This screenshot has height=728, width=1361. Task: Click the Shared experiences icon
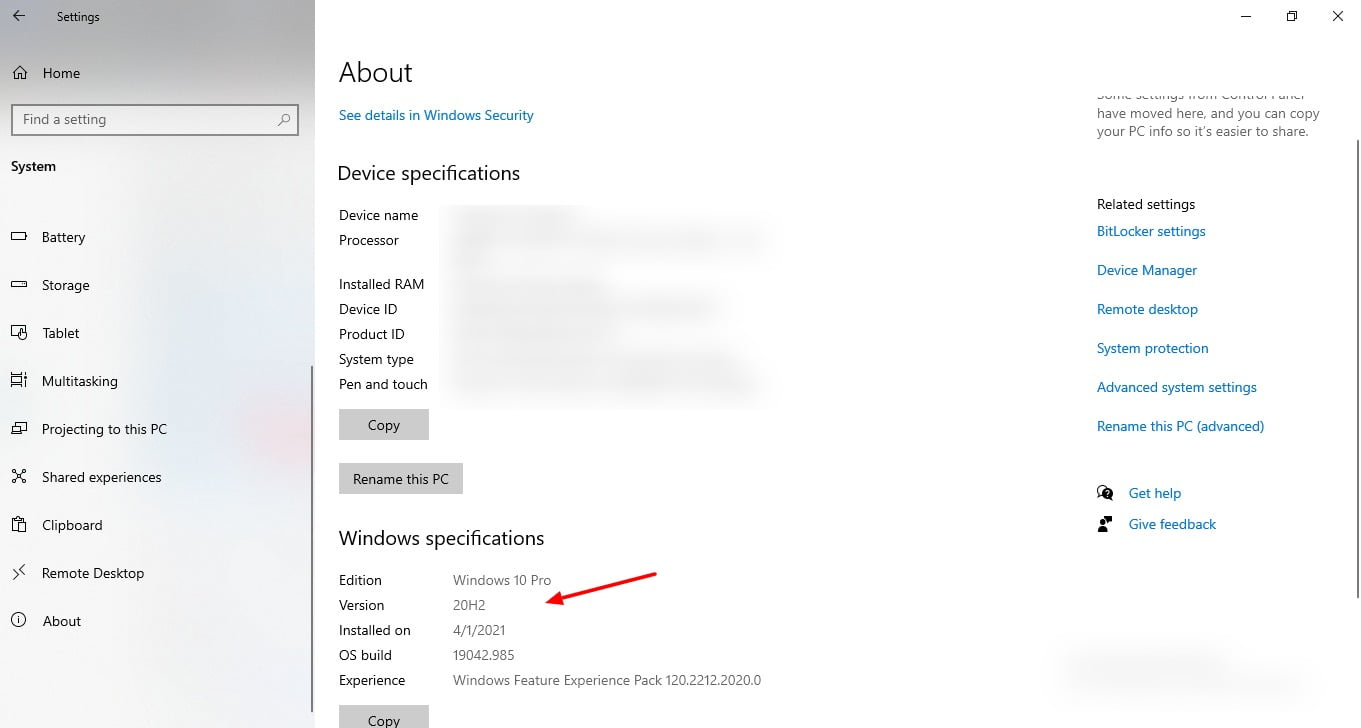[x=19, y=477]
